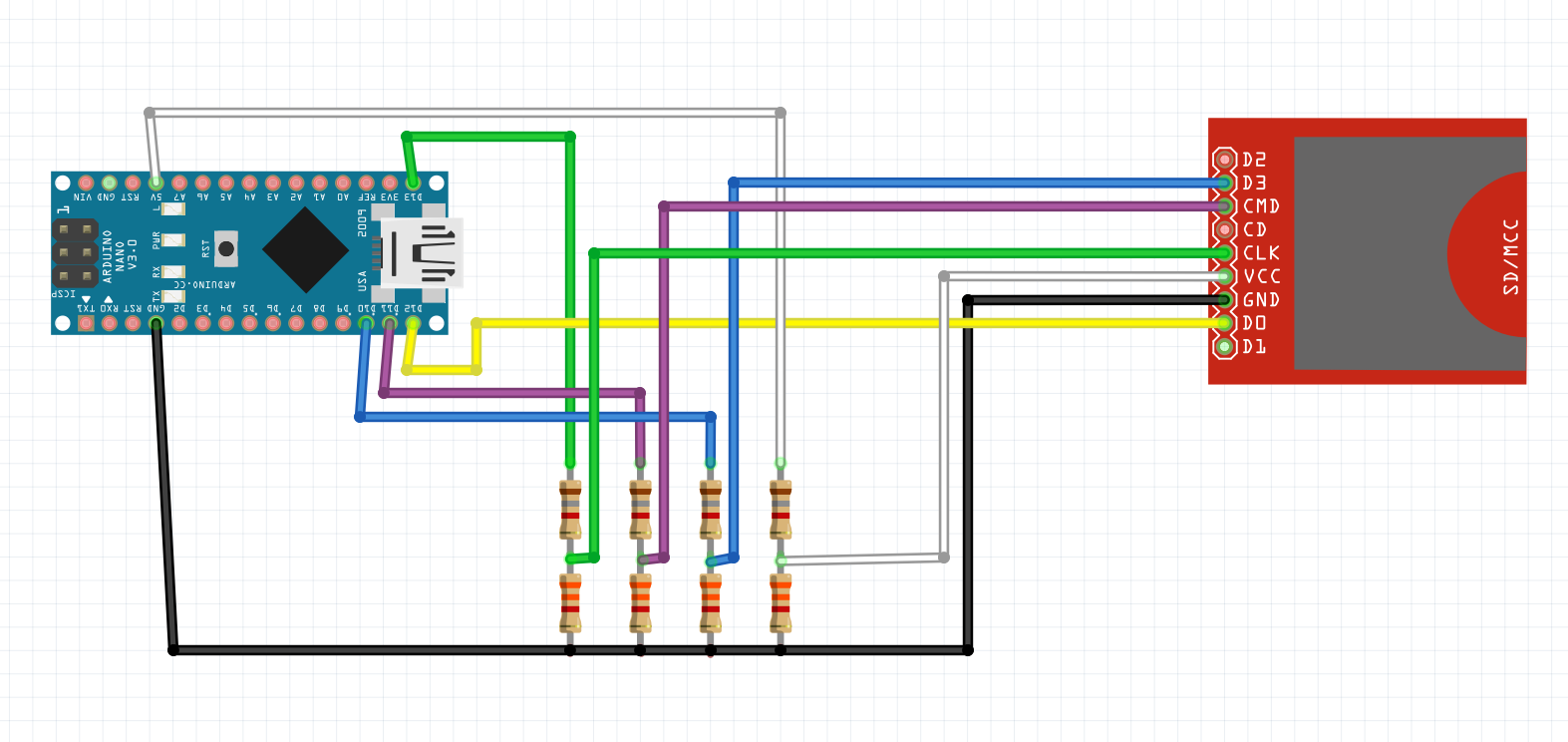Select the upper resistor fed by the purple wire
1568x742 pixels.
(x=640, y=510)
